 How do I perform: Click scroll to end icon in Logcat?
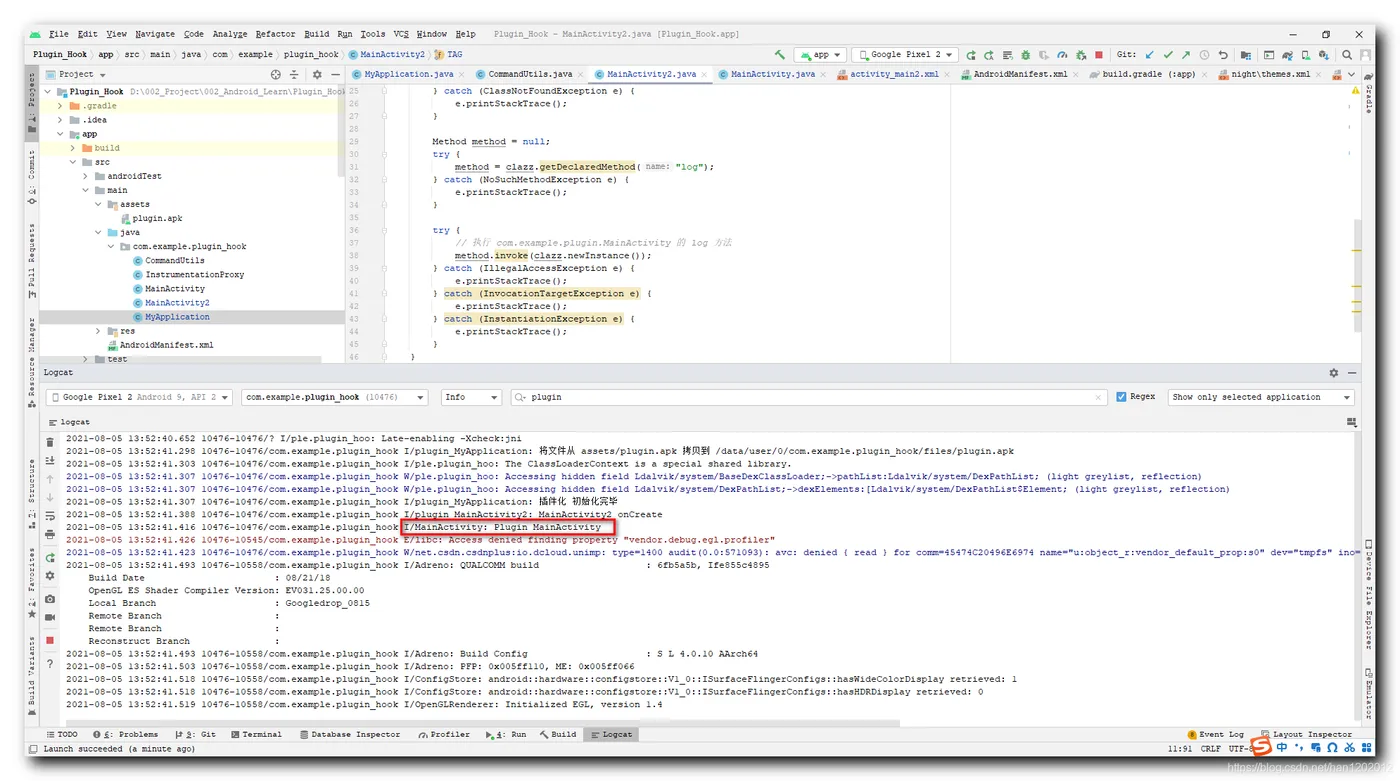pyautogui.click(x=50, y=461)
